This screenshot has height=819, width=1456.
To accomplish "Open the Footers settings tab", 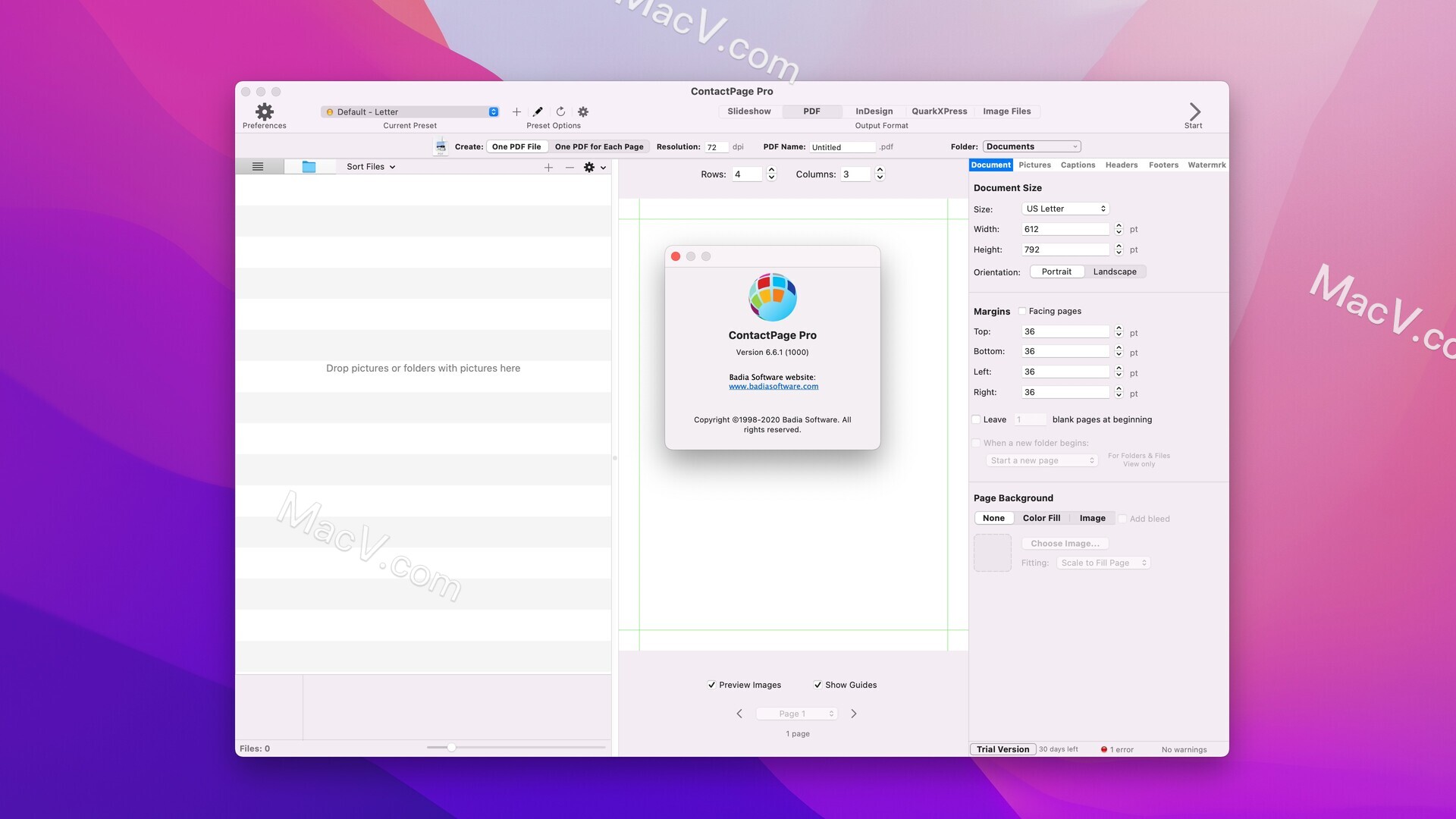I will tap(1163, 165).
